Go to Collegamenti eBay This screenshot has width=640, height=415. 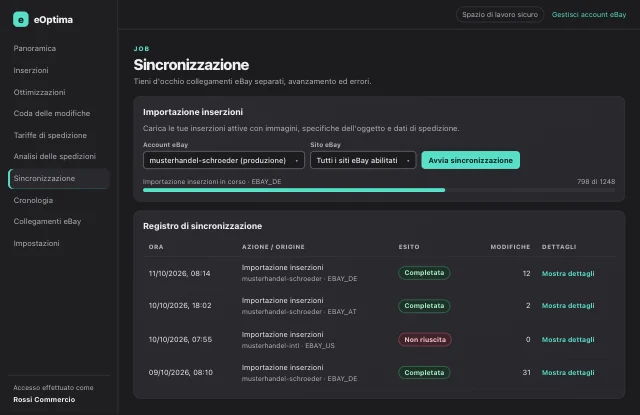click(47, 221)
